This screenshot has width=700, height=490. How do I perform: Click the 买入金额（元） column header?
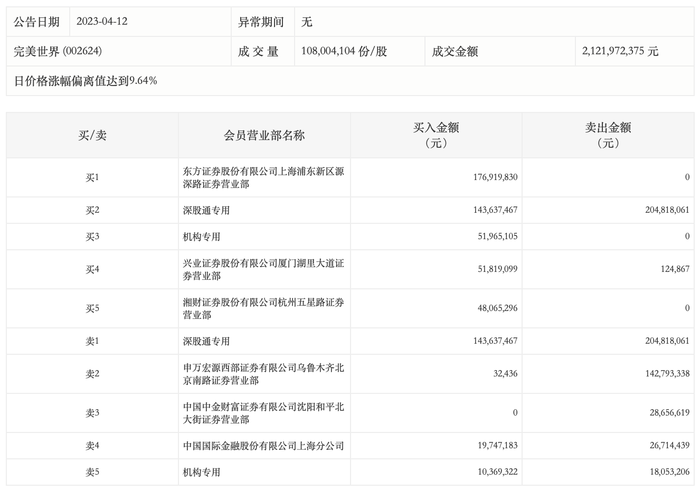436,135
